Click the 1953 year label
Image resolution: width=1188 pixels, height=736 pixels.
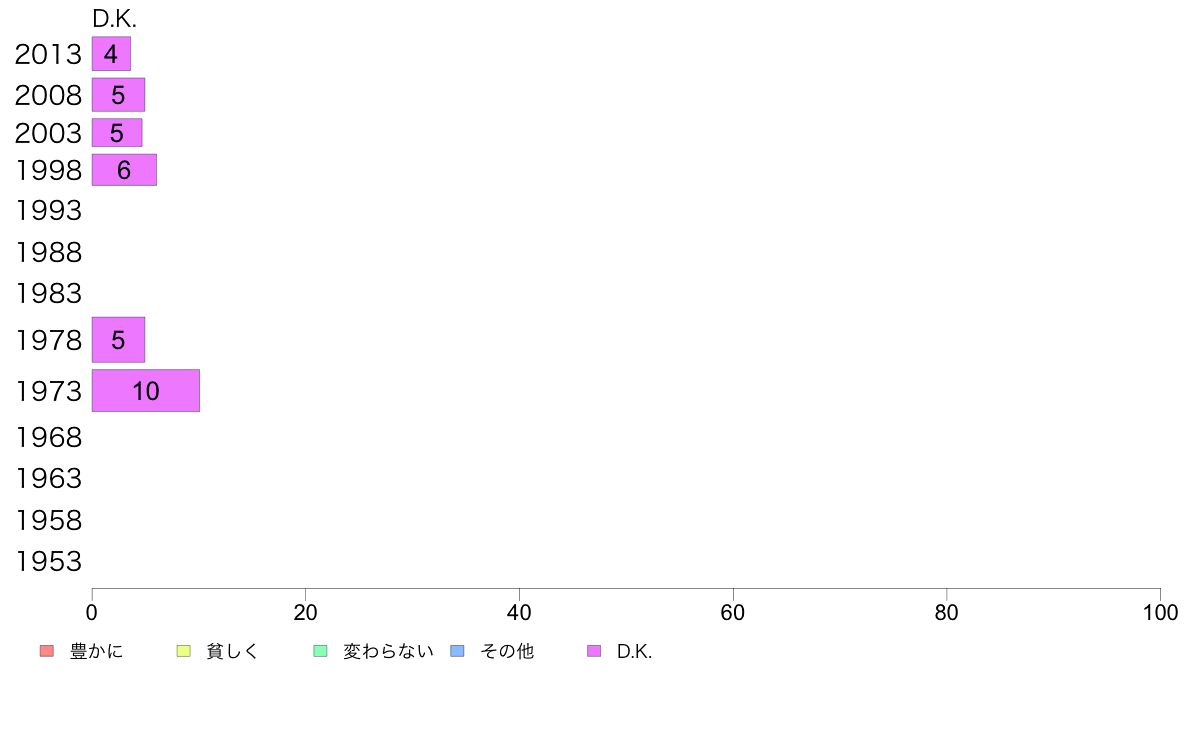pyautogui.click(x=48, y=562)
